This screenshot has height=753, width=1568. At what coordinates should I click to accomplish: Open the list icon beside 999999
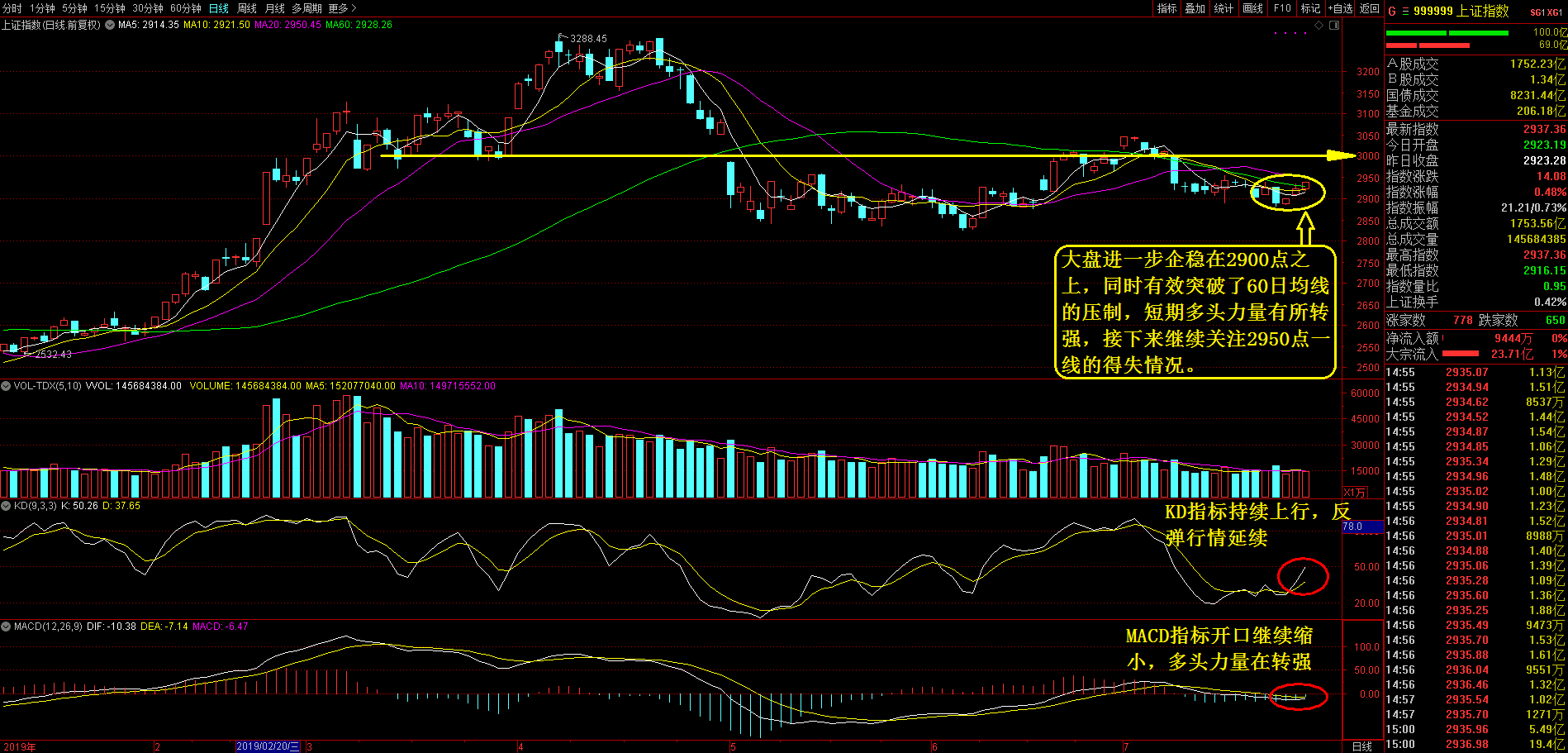1405,11
